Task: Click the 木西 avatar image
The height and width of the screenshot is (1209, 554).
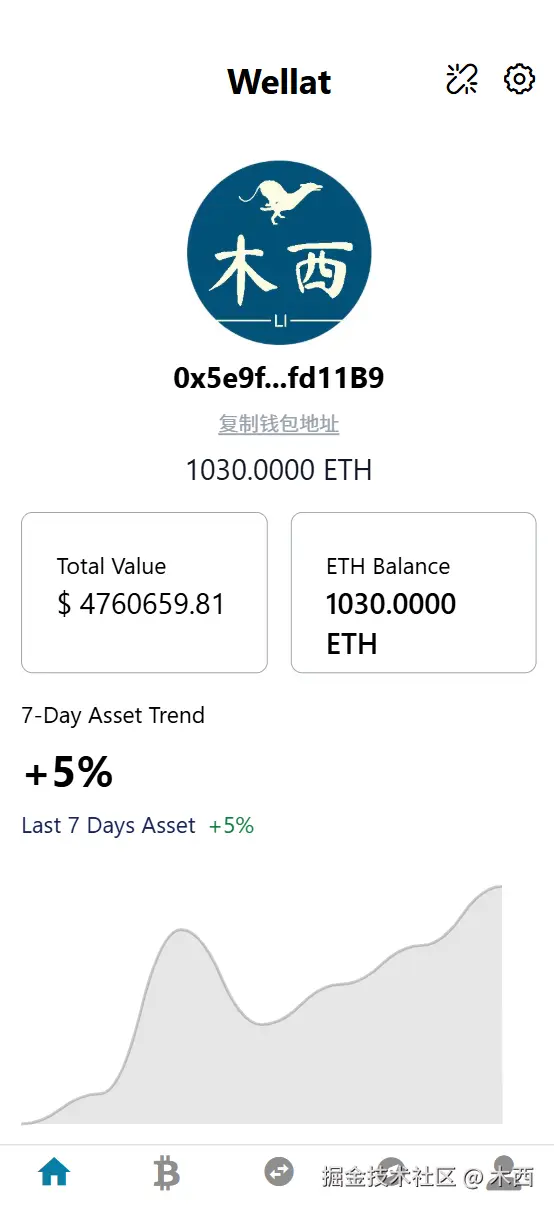Action: point(279,253)
